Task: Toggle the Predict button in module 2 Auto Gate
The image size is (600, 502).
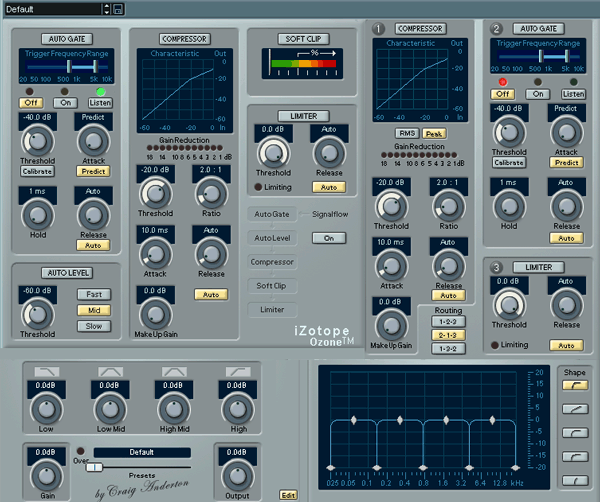Action: click(566, 163)
